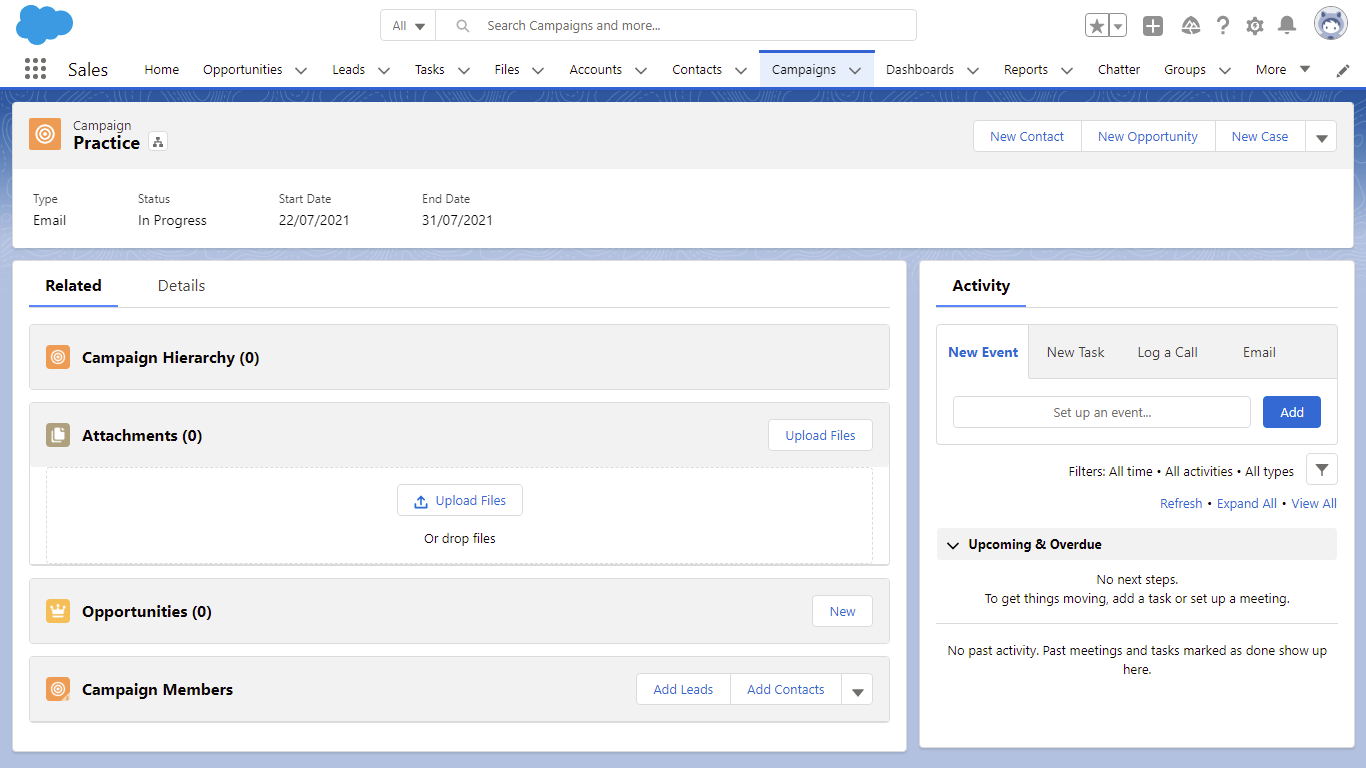Focus the Search Campaigns and more field
Viewport: 1366px width, 768px height.
coord(676,26)
